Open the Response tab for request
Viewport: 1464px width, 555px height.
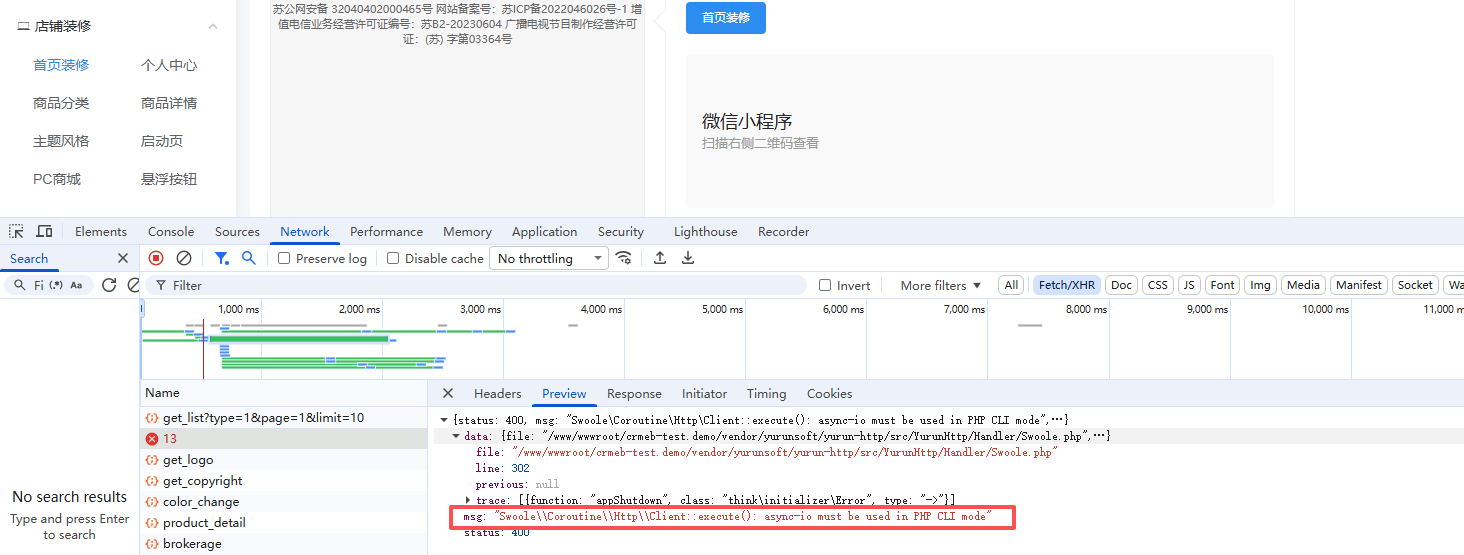coord(634,394)
